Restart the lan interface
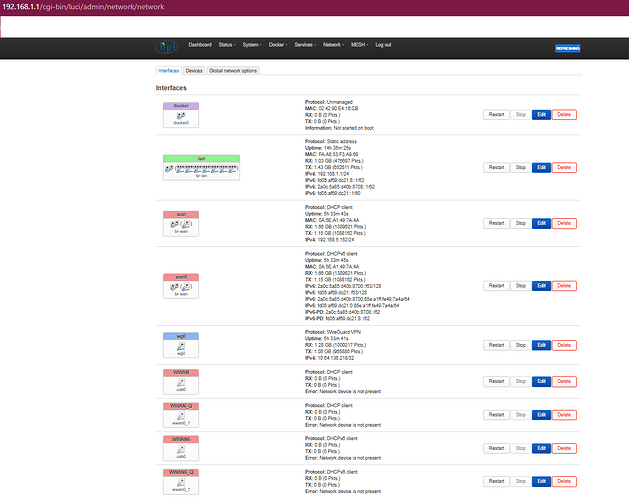 (x=496, y=167)
